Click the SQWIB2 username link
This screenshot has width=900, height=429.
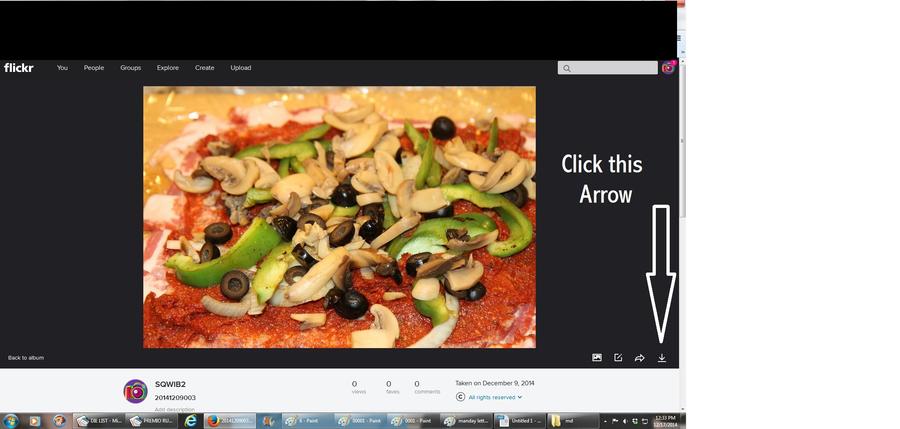[170, 384]
